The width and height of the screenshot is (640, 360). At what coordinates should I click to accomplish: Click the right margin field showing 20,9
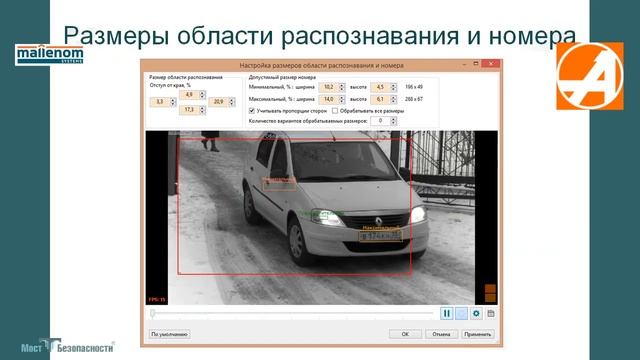[x=218, y=102]
